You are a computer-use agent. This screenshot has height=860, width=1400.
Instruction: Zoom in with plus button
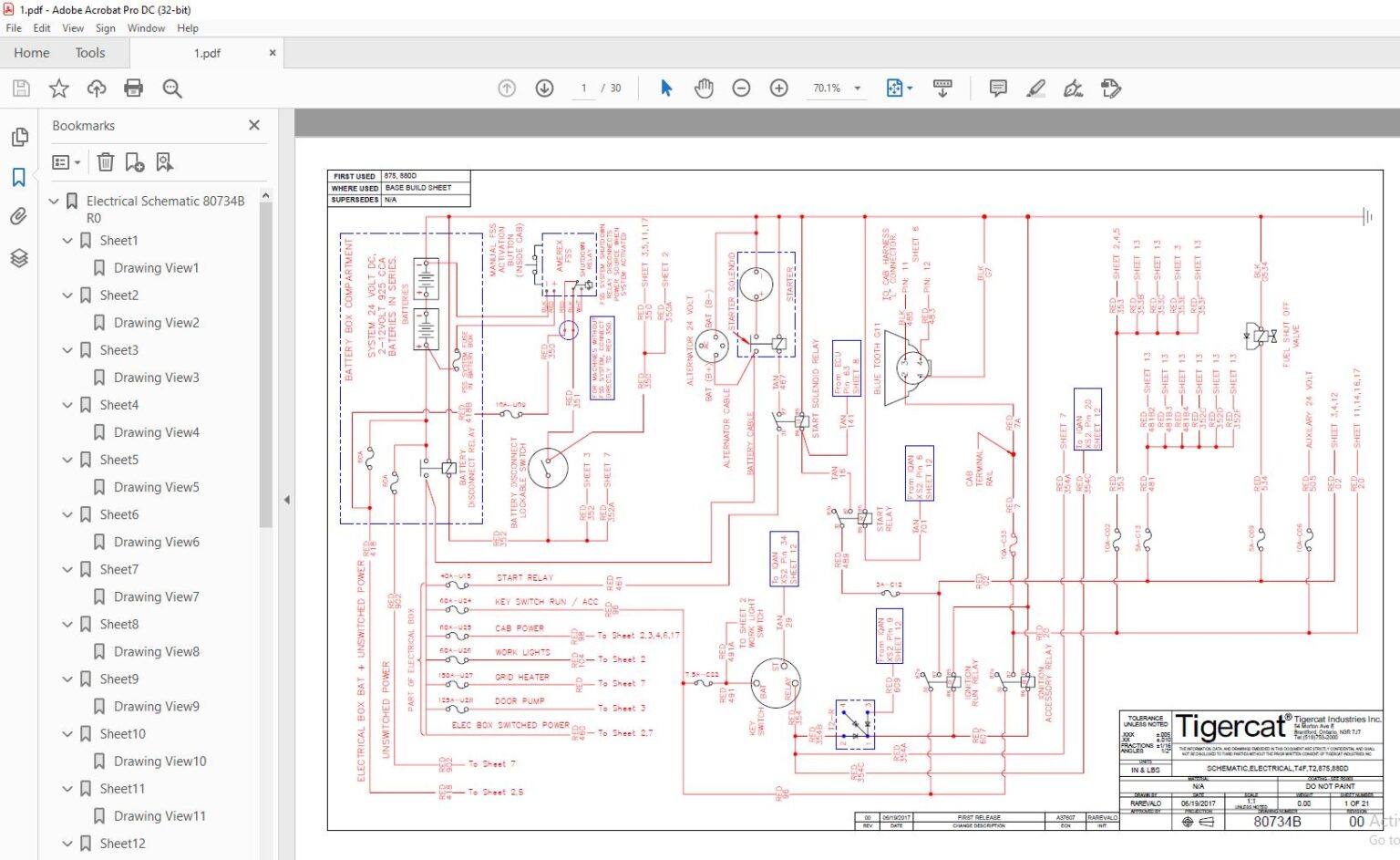pyautogui.click(x=778, y=88)
